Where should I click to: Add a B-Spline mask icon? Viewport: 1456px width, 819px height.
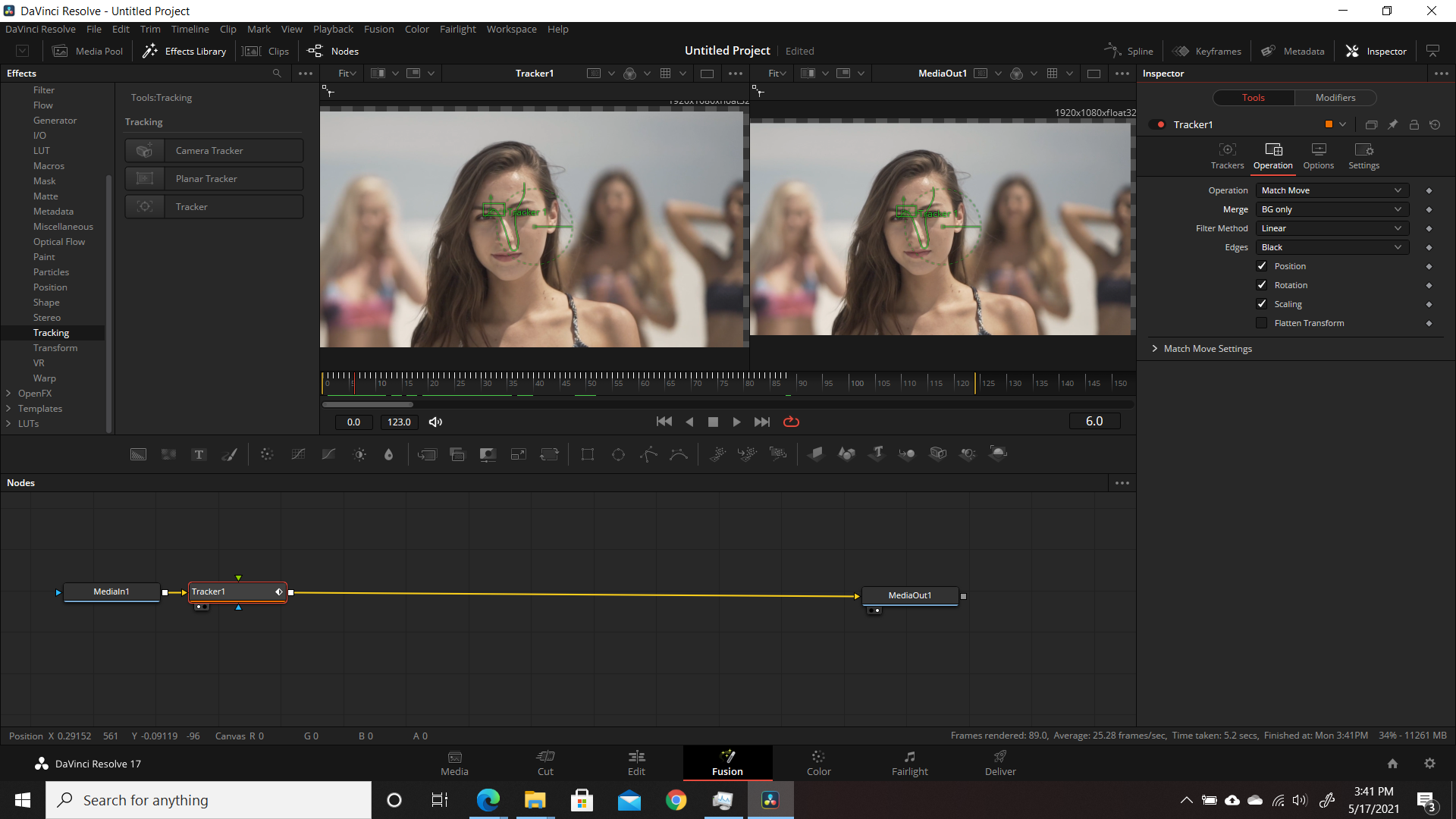point(679,454)
